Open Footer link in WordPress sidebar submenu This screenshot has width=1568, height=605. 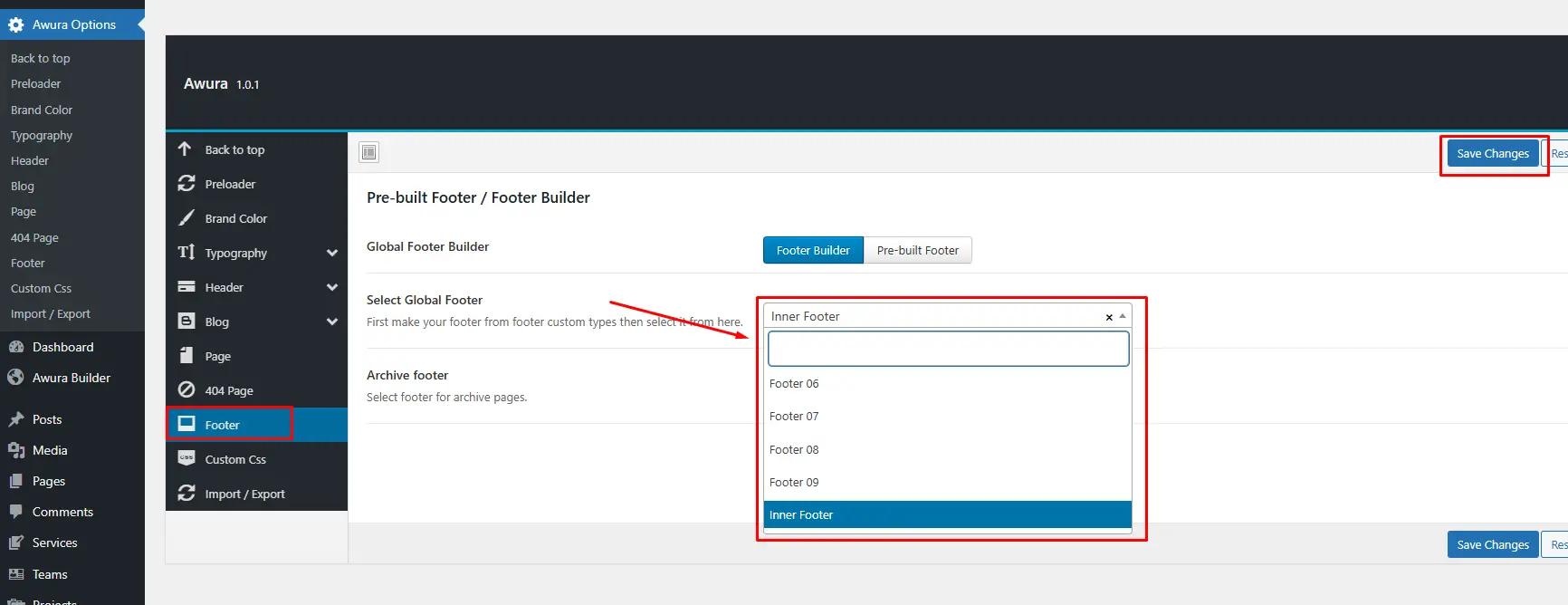[28, 263]
